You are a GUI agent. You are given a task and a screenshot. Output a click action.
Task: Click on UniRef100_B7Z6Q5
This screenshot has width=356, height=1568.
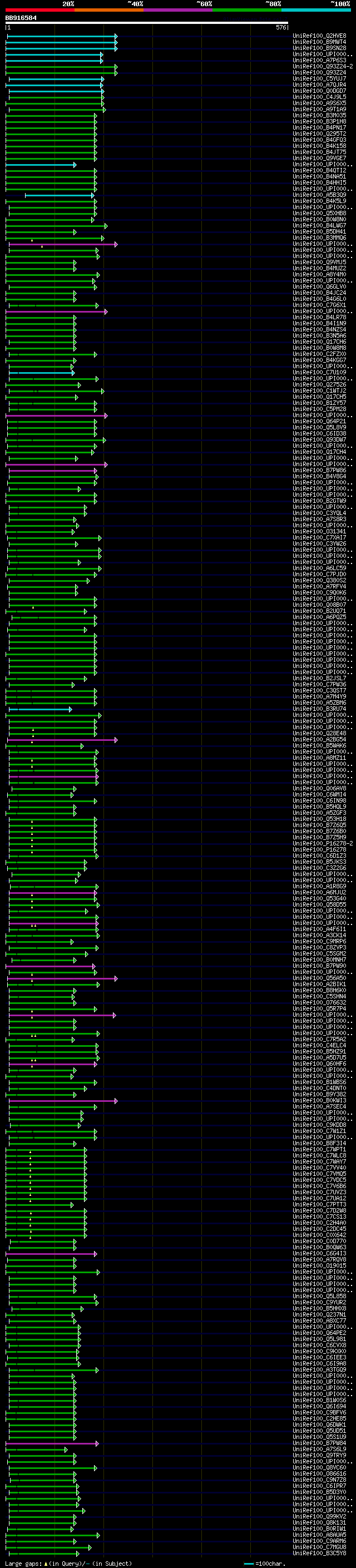tap(319, 825)
